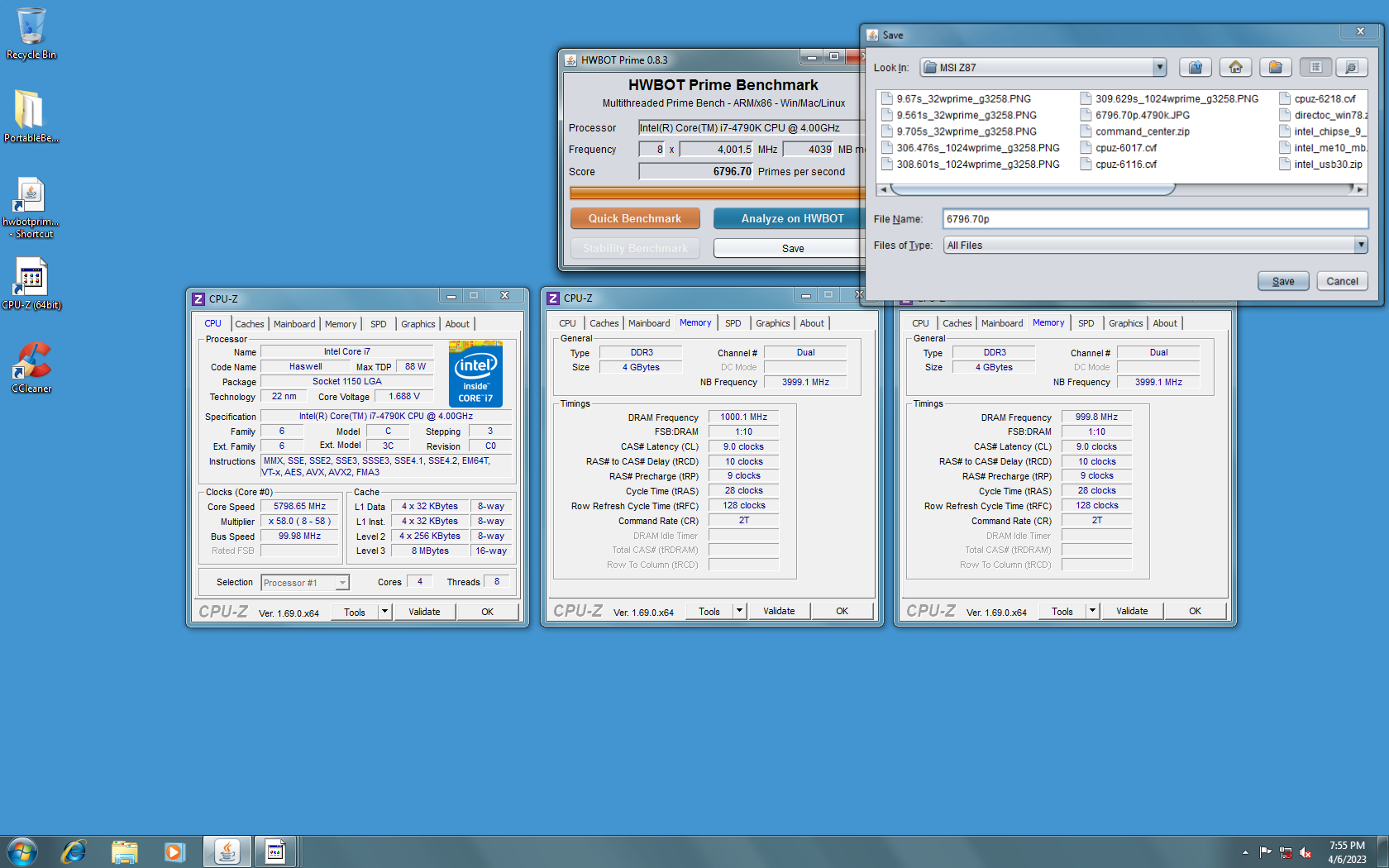Click the Show Desktop strip at taskbar end
1389x868 pixels.
point(1383,852)
